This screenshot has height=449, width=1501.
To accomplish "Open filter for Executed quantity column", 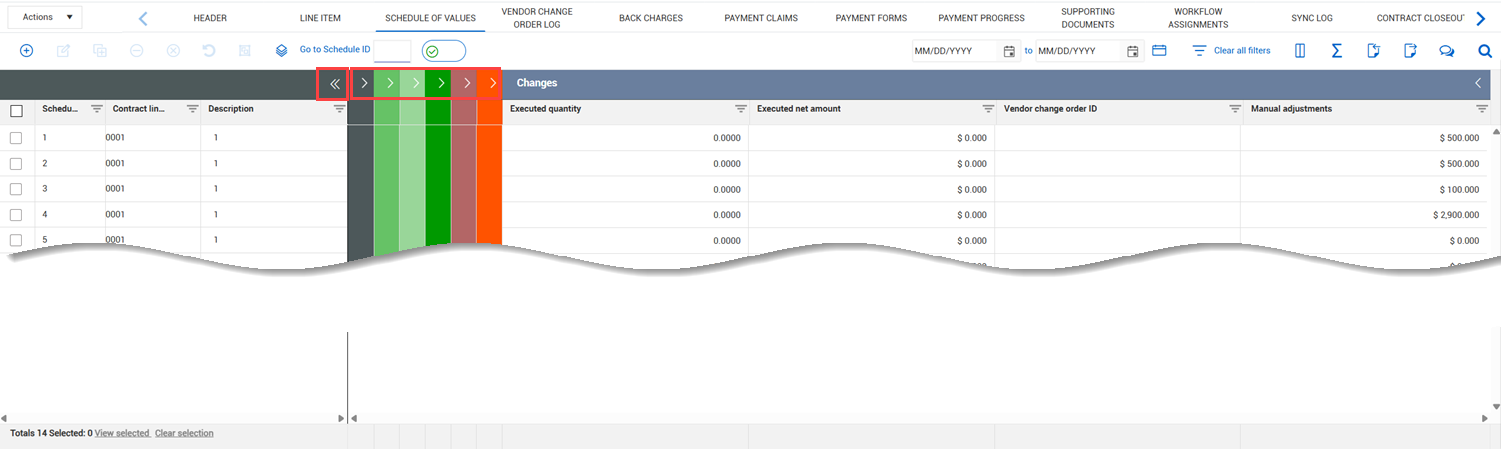I will pos(741,109).
